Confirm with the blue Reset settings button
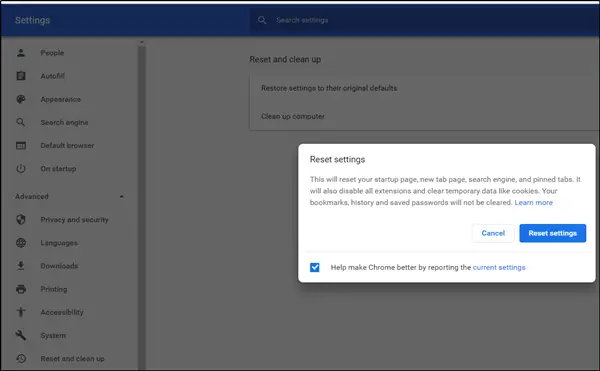Viewport: 600px width, 371px height. coord(553,233)
